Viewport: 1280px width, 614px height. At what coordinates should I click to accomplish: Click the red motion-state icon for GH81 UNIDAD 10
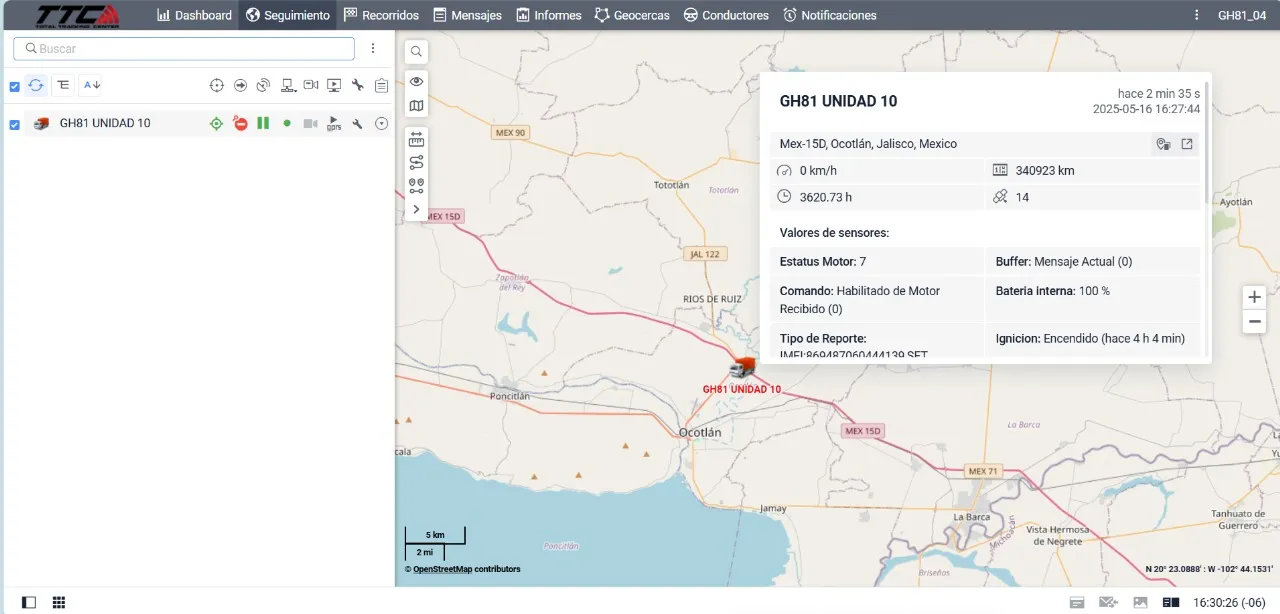[x=240, y=123]
